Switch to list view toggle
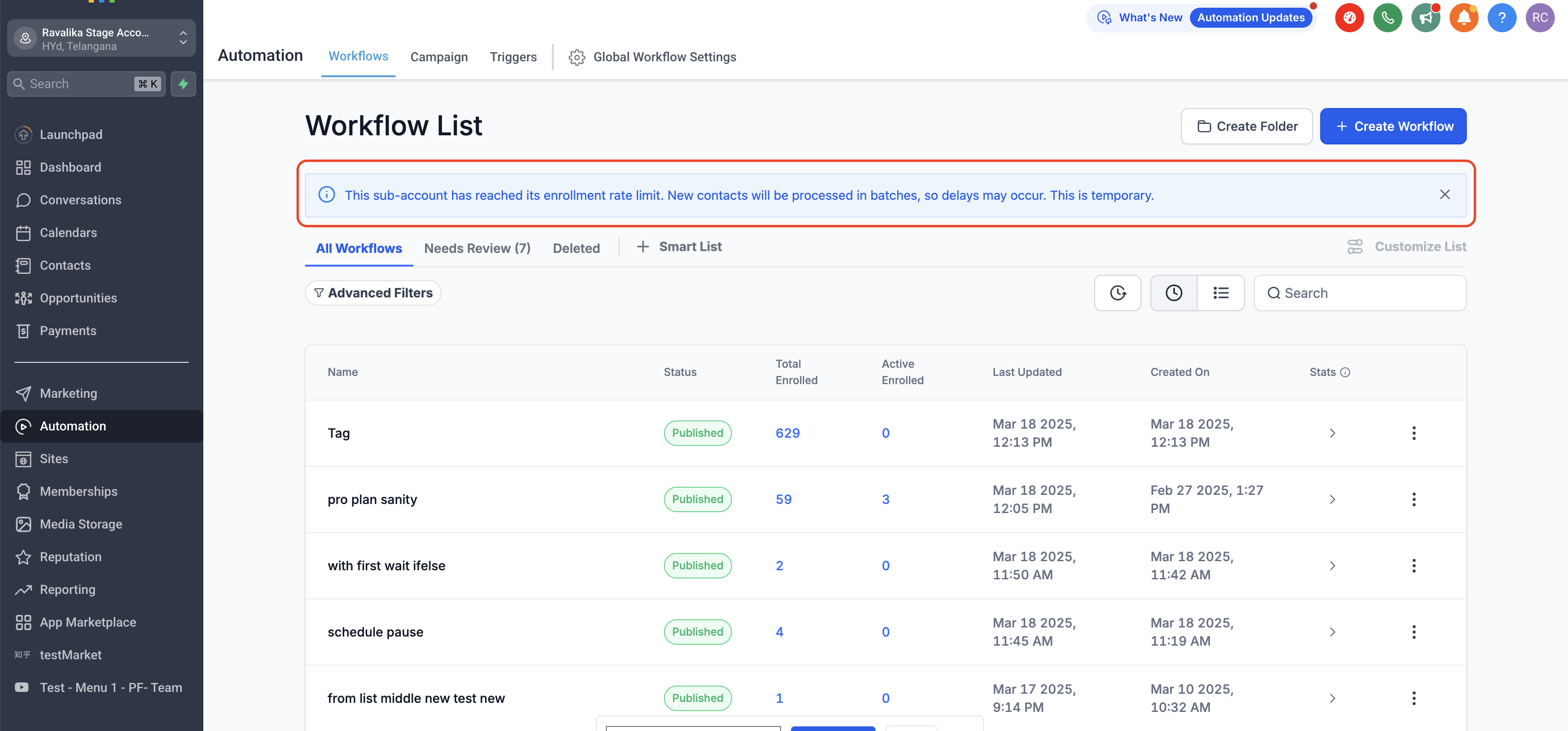Viewport: 1568px width, 731px height. [x=1220, y=293]
